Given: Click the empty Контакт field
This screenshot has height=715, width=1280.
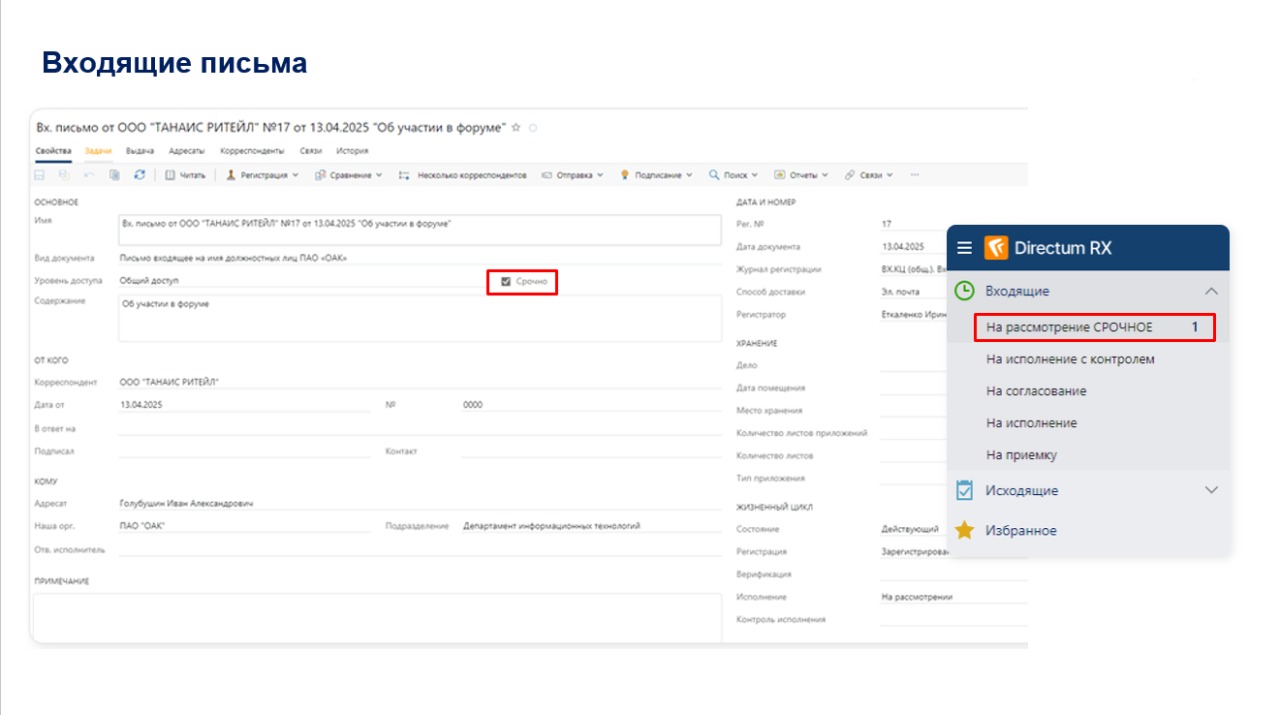Looking at the screenshot, I should point(591,451).
